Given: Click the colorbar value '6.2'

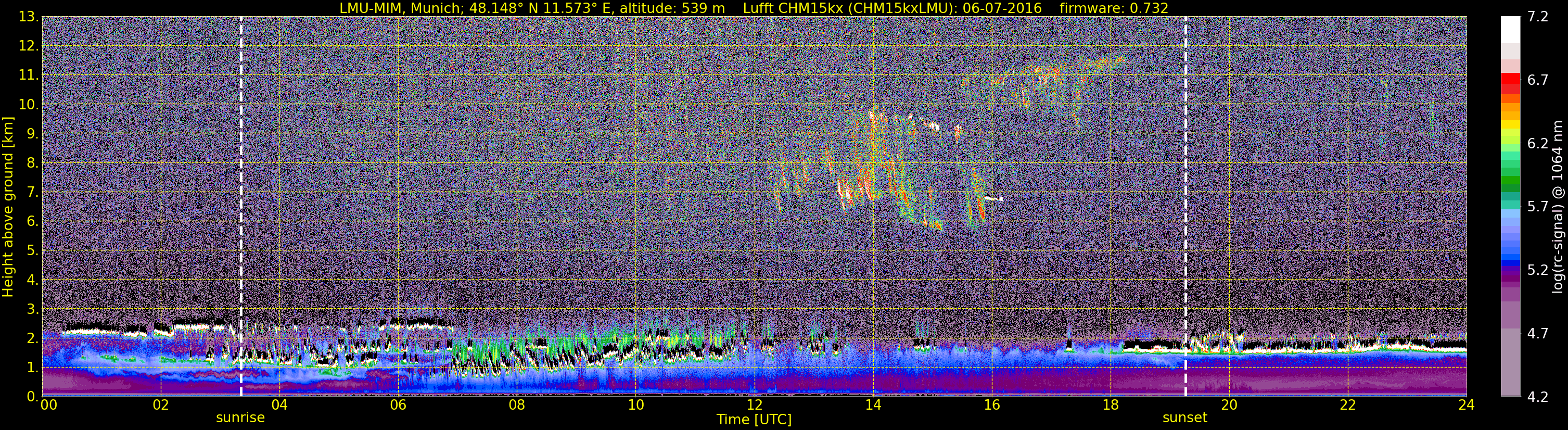Looking at the screenshot, I should 1538,144.
